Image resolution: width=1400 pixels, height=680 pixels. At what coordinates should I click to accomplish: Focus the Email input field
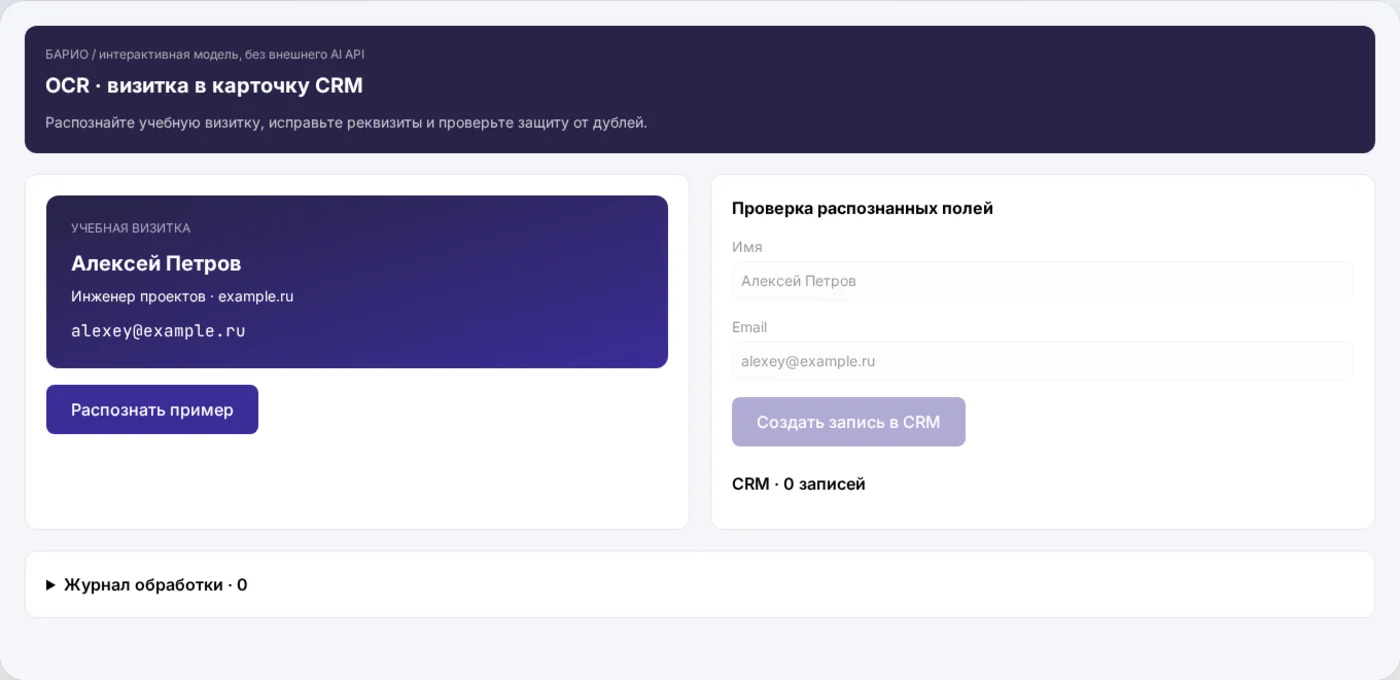click(1042, 361)
